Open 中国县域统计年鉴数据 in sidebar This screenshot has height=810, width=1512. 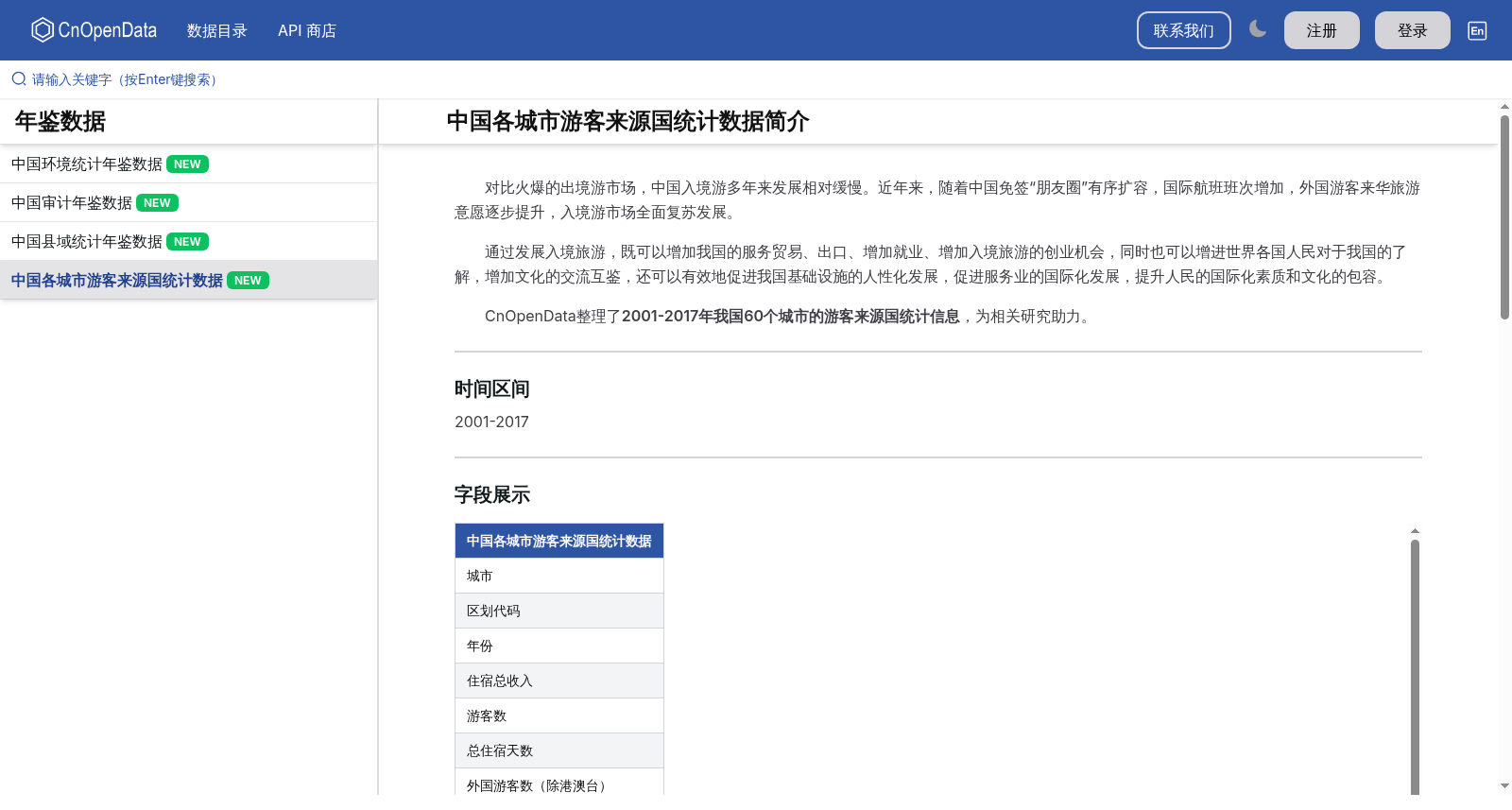(189, 241)
